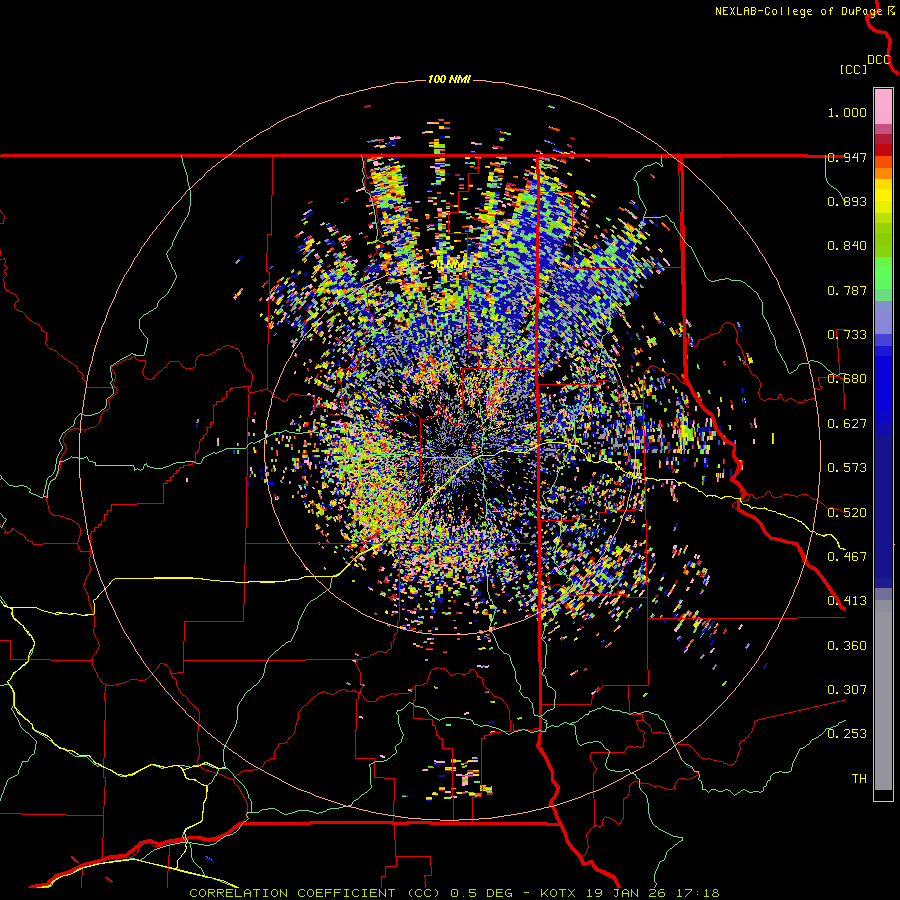Click the 0.360 legend value

pyautogui.click(x=847, y=646)
